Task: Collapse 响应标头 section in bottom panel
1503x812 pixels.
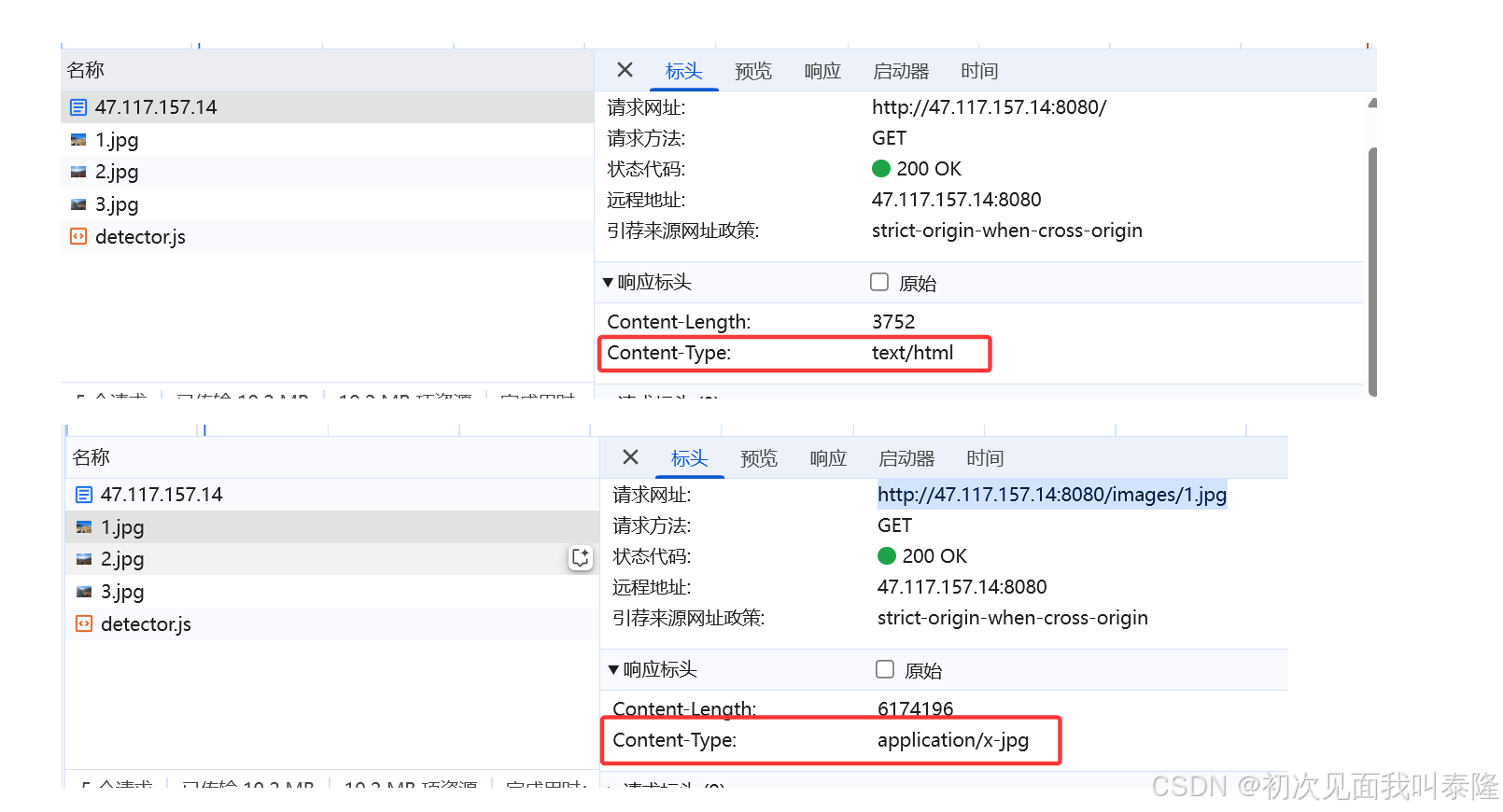Action: click(613, 670)
